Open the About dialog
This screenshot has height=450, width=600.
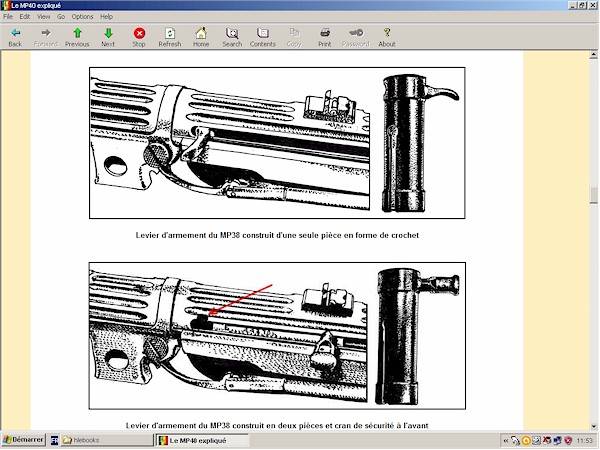(387, 37)
